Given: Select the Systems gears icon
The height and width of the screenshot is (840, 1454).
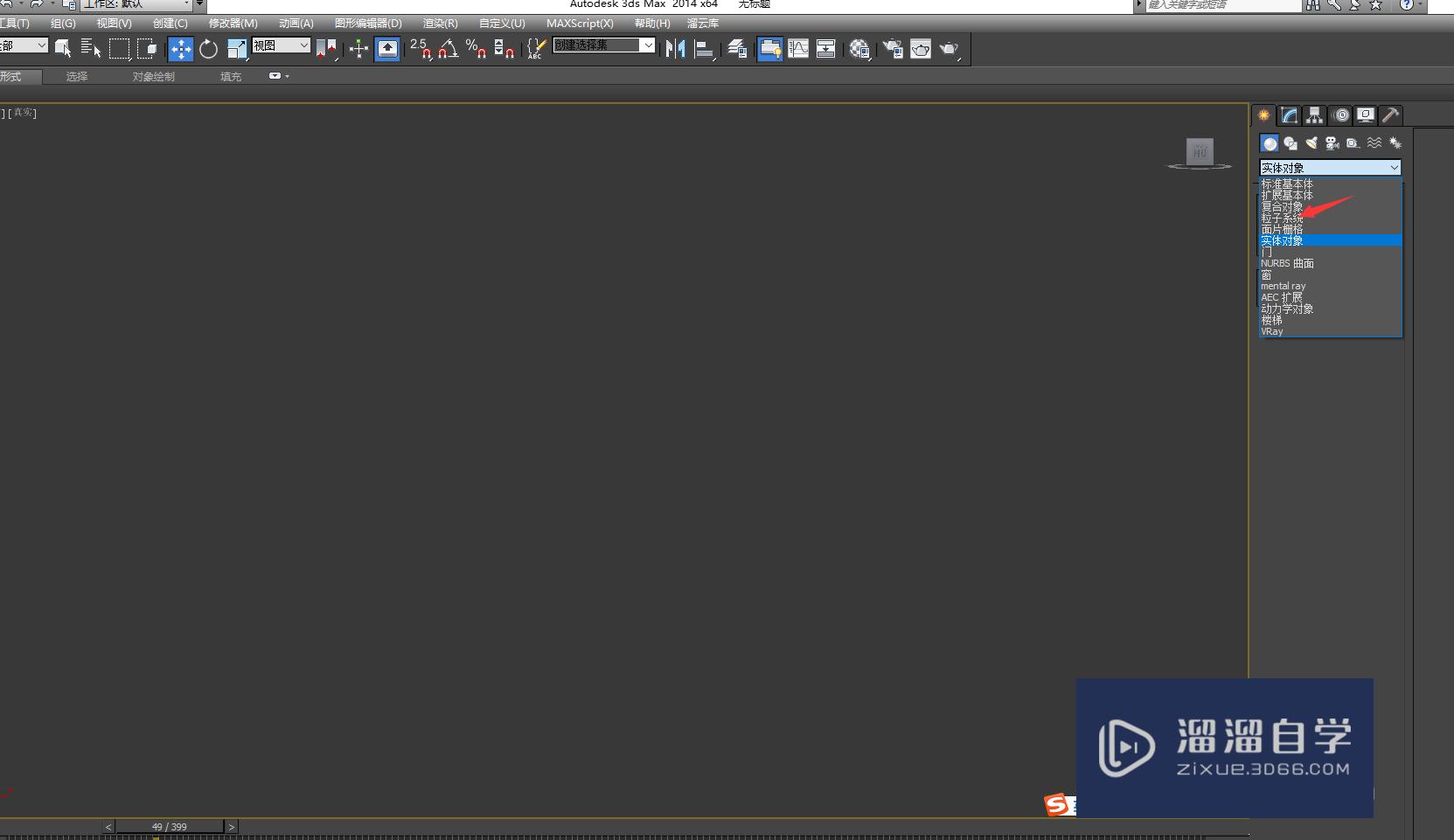Looking at the screenshot, I should click(x=1395, y=143).
